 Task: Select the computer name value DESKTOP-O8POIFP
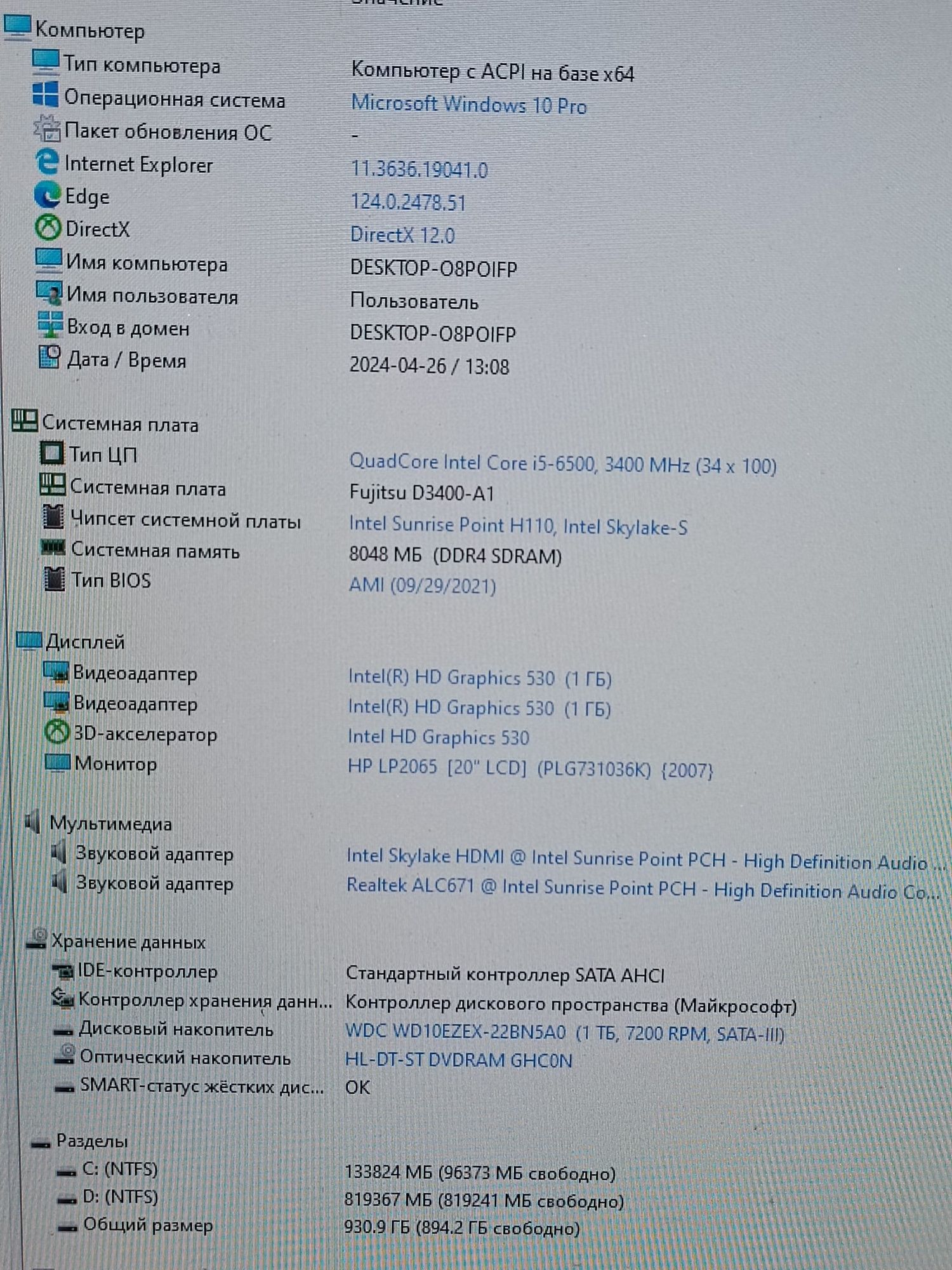pyautogui.click(x=433, y=268)
